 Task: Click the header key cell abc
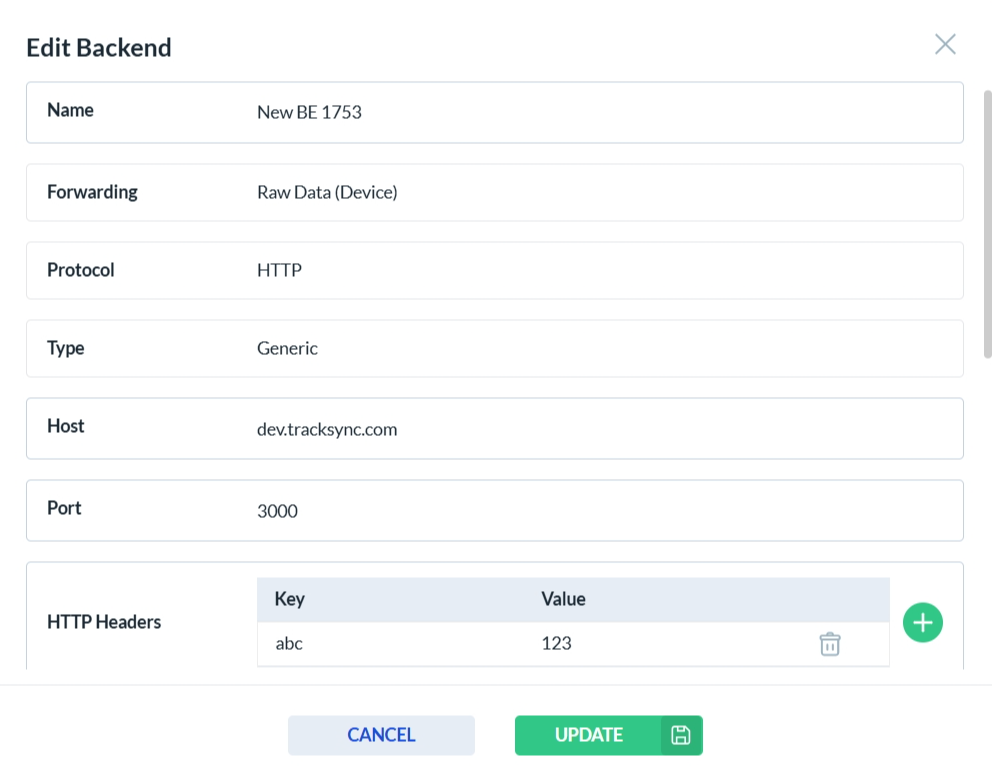(290, 644)
